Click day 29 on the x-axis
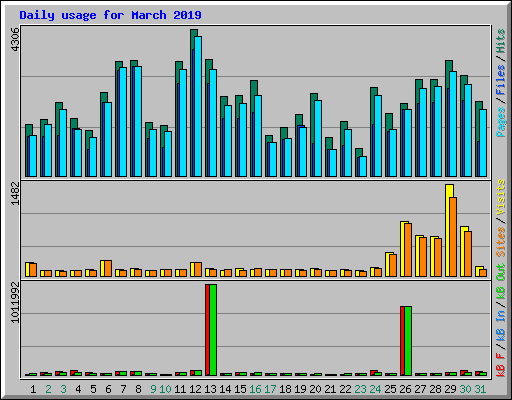This screenshot has width=512, height=400. coord(450,389)
